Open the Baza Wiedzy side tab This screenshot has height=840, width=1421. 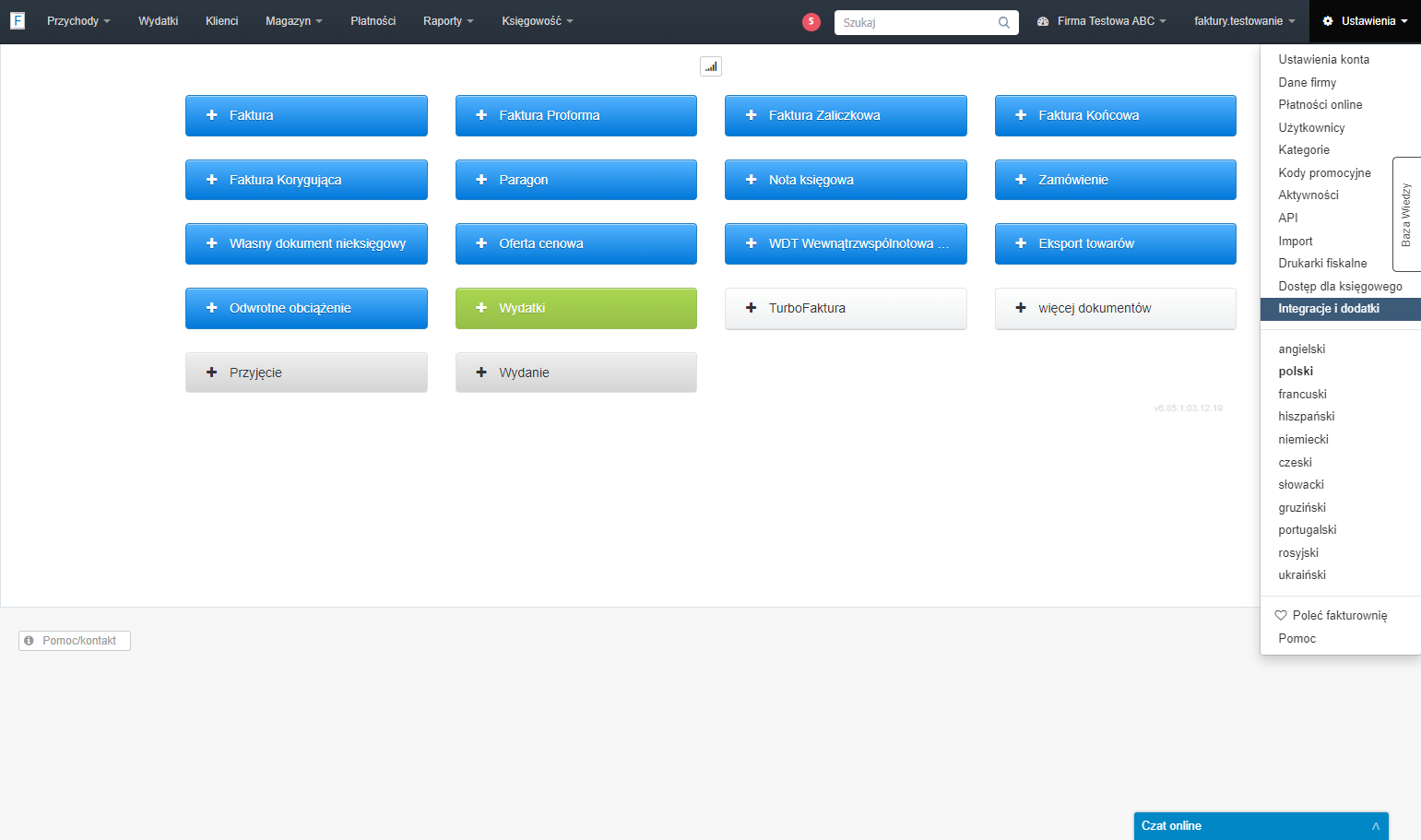tap(1406, 215)
